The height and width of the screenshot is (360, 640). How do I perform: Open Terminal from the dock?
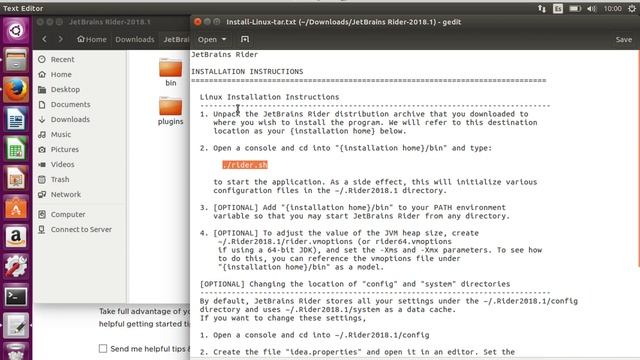pyautogui.click(x=16, y=296)
